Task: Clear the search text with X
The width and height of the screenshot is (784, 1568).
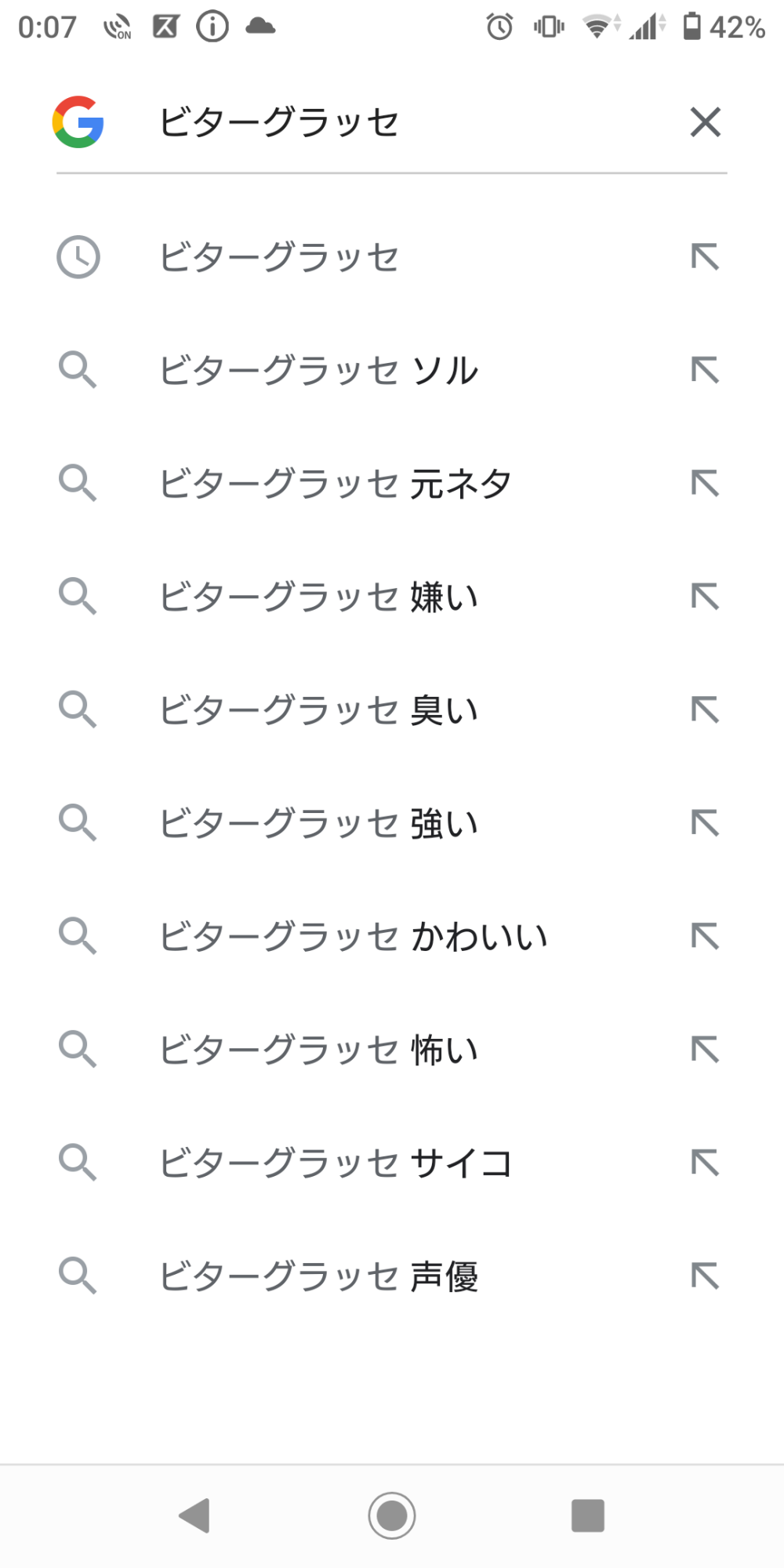Action: point(705,122)
